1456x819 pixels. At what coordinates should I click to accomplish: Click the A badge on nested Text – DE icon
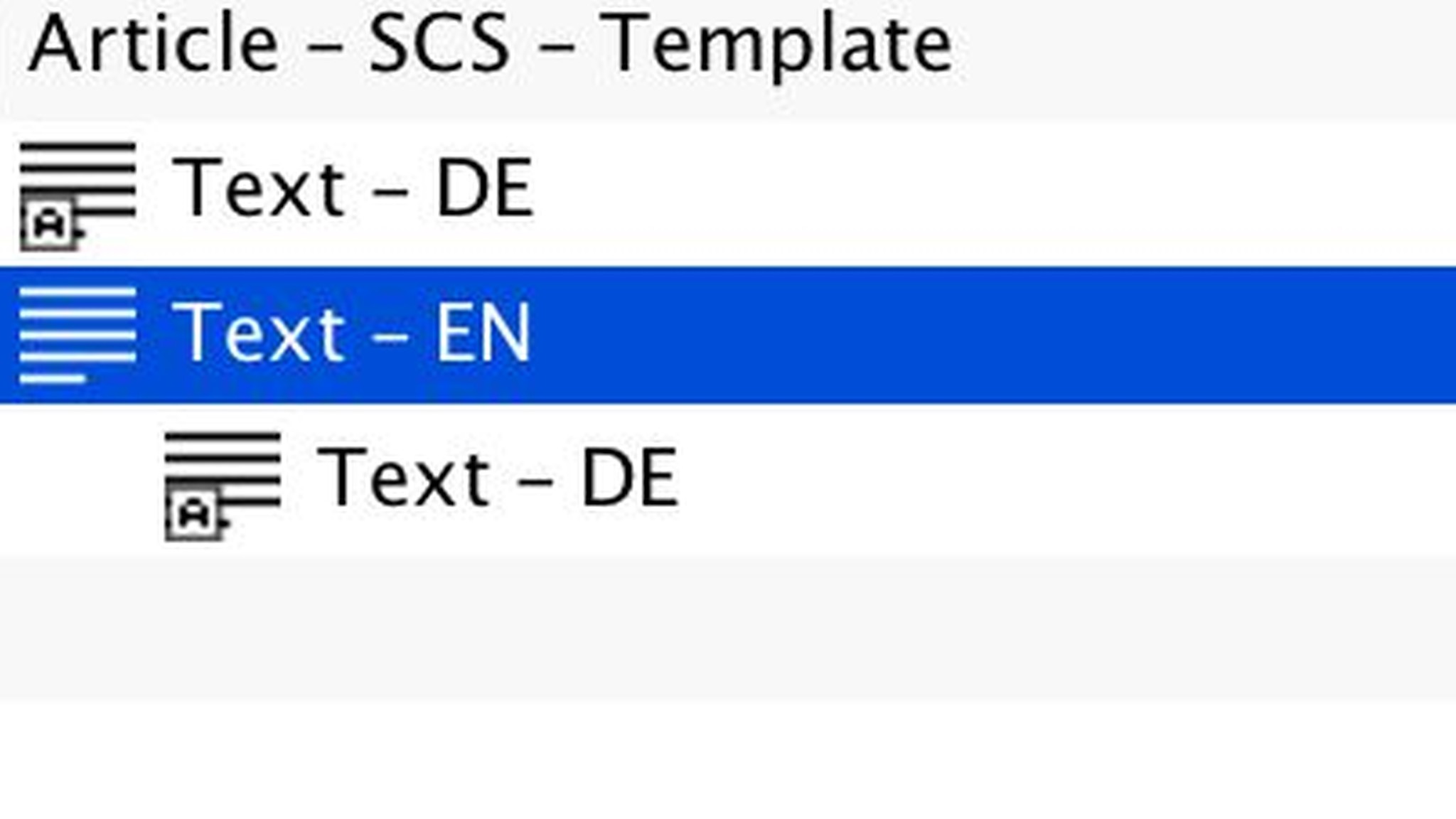(x=193, y=515)
